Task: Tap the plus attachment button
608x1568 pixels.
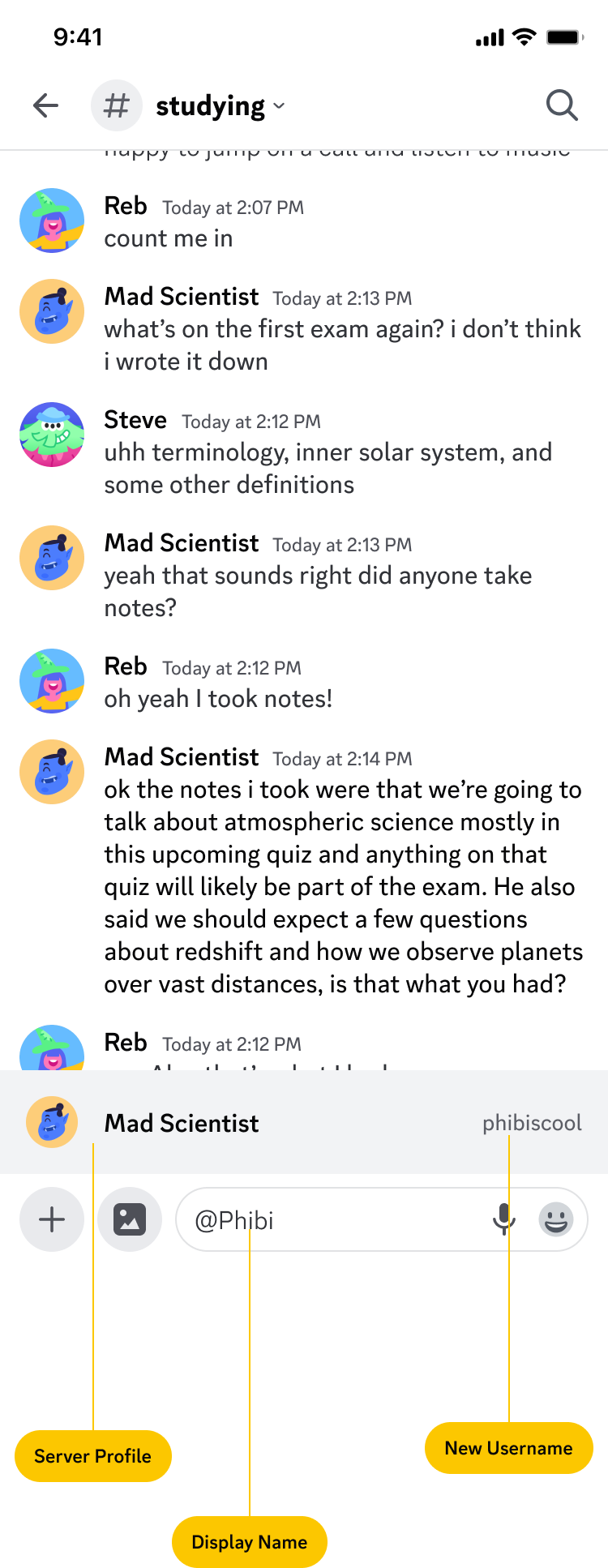Action: (x=52, y=1219)
